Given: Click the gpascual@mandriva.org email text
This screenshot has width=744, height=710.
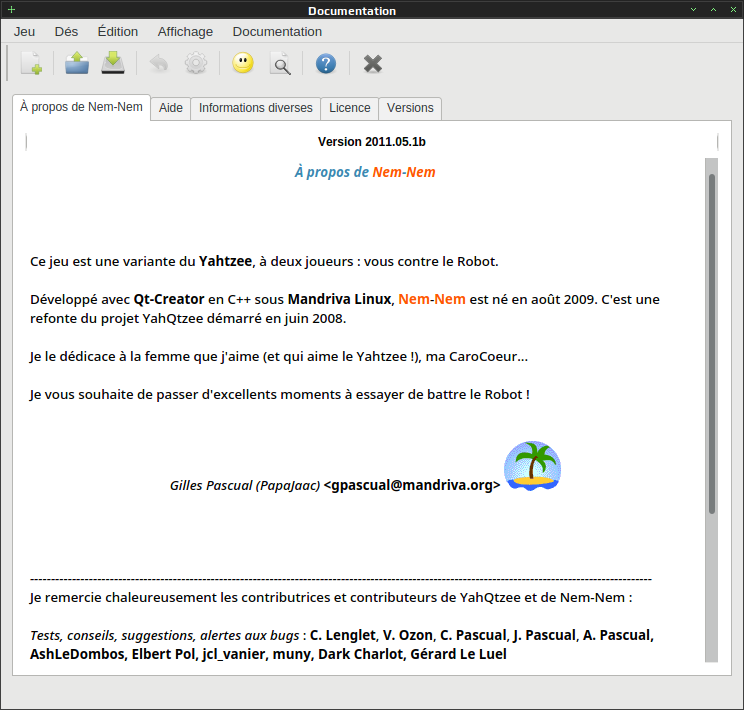Looking at the screenshot, I should 412,485.
